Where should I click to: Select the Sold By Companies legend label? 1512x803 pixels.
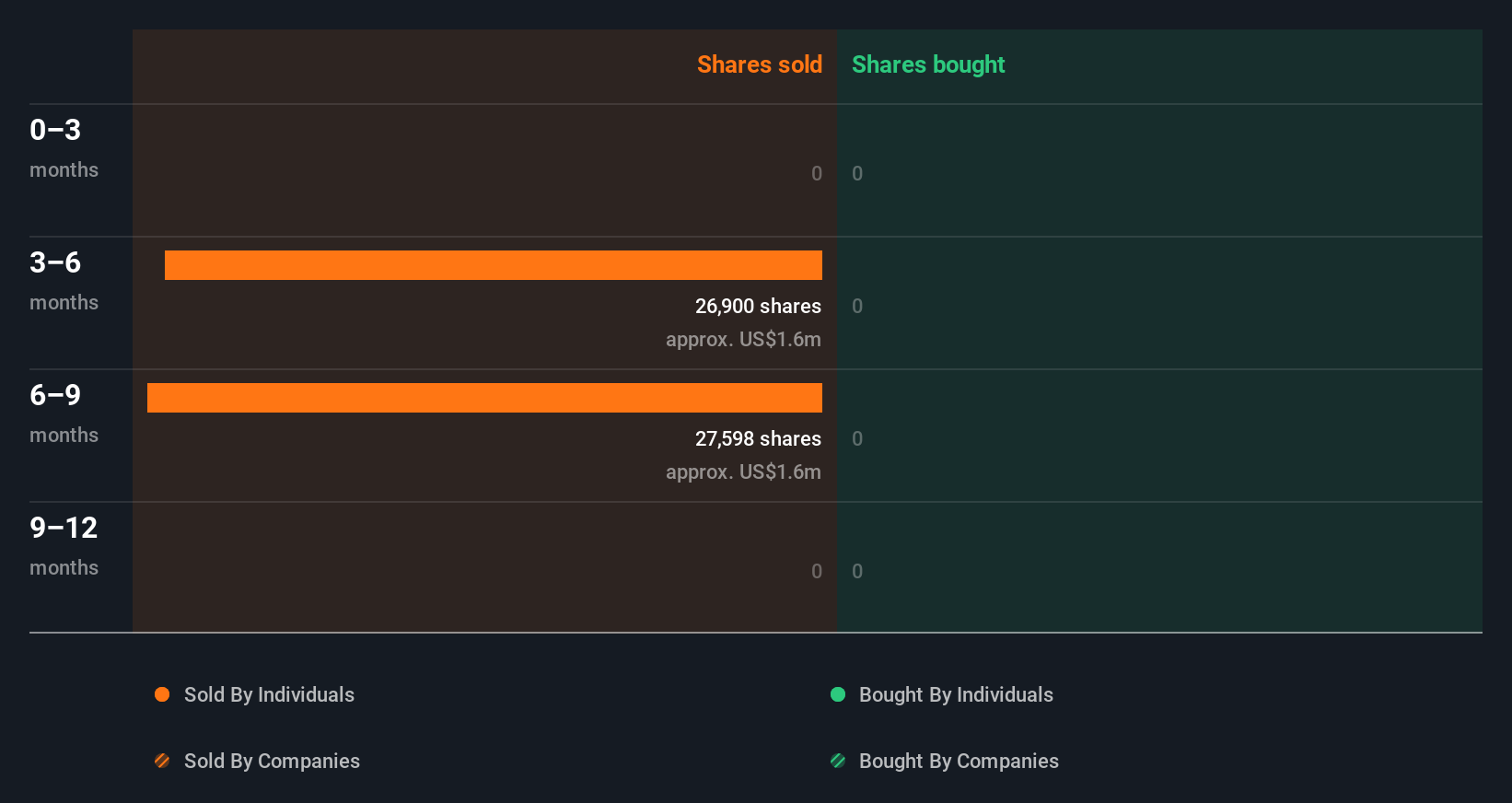point(272,761)
